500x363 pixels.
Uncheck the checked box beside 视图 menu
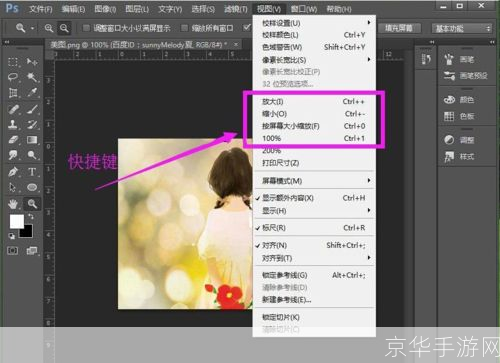(x=247, y=28)
